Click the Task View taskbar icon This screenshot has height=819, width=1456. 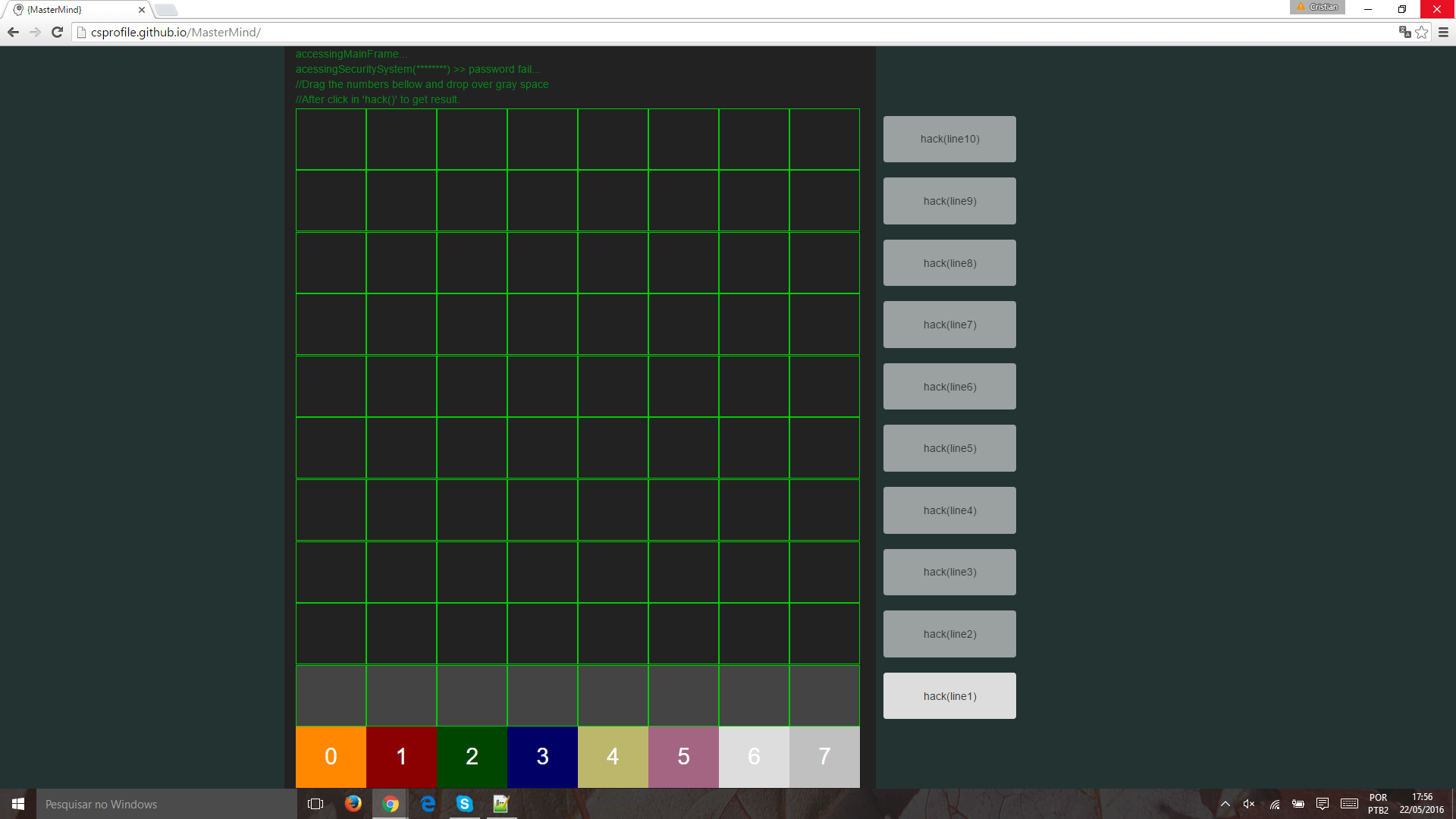click(315, 804)
